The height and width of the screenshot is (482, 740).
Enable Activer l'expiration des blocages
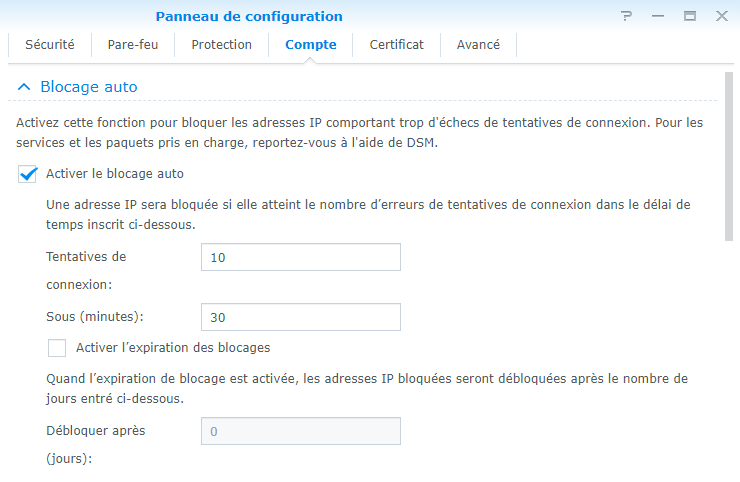(57, 348)
